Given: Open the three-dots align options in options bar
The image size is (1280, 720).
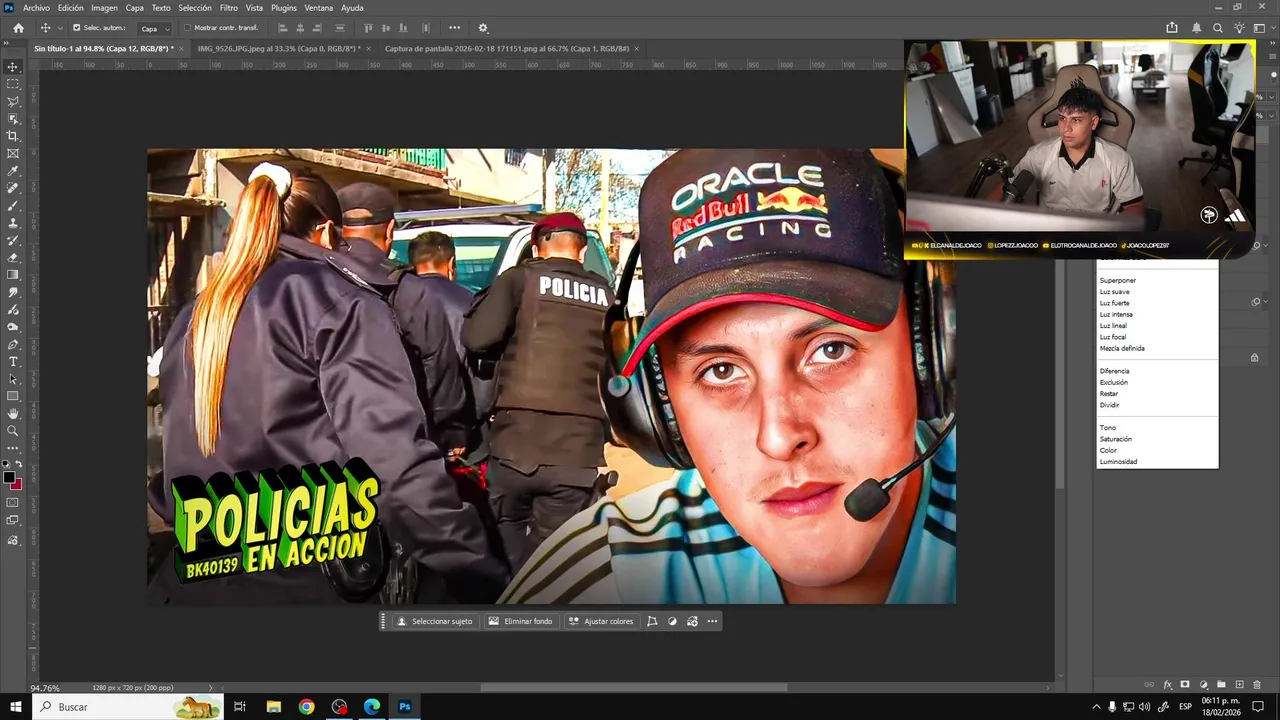Looking at the screenshot, I should 455,28.
